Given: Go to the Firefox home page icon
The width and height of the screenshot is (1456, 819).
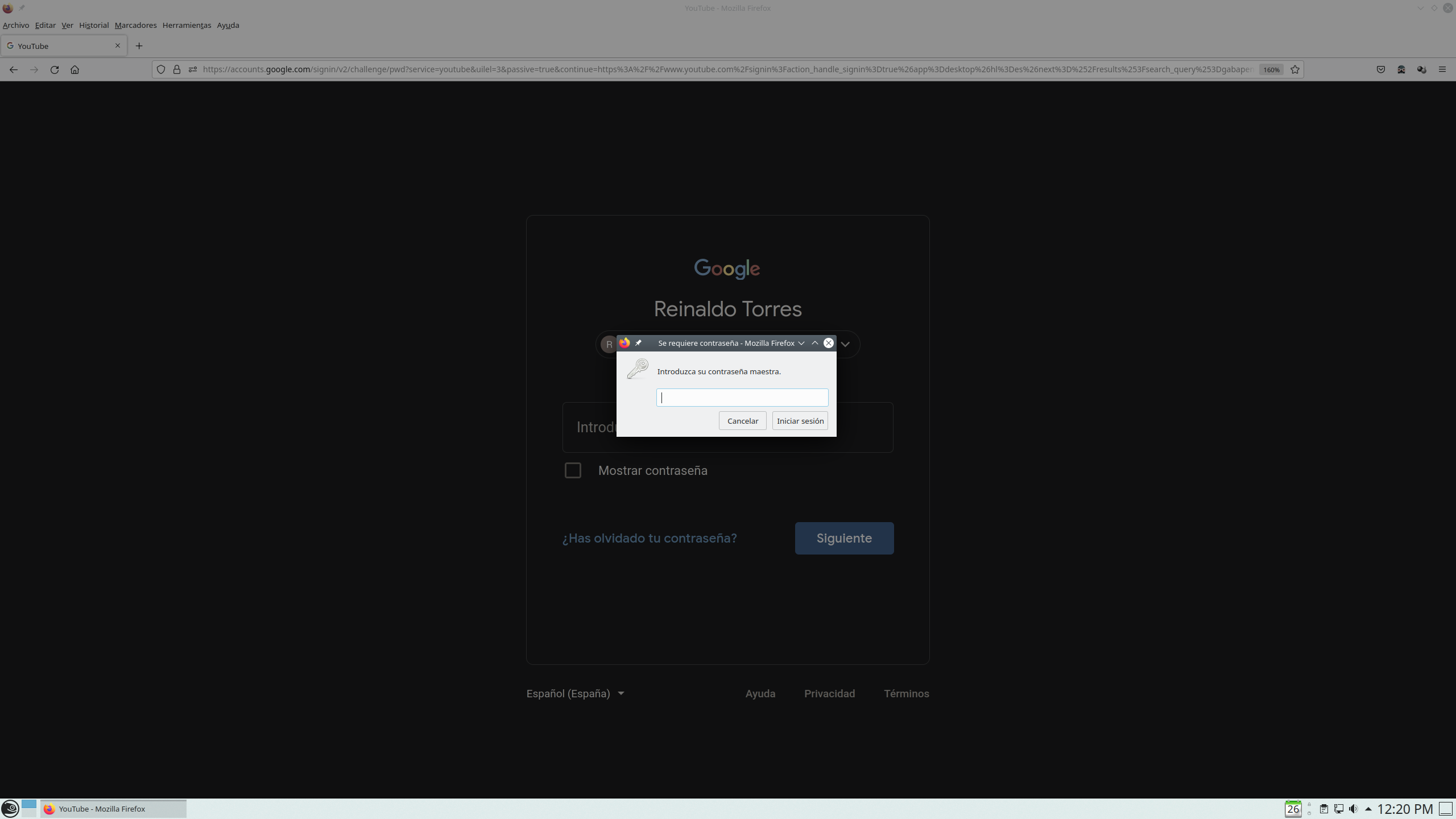Looking at the screenshot, I should click(x=75, y=69).
